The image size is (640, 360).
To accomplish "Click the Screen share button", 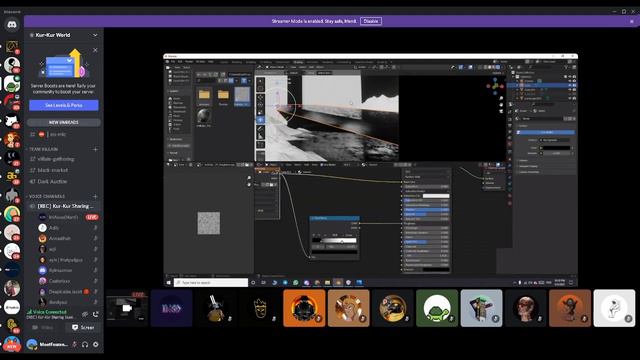I will [83, 327].
